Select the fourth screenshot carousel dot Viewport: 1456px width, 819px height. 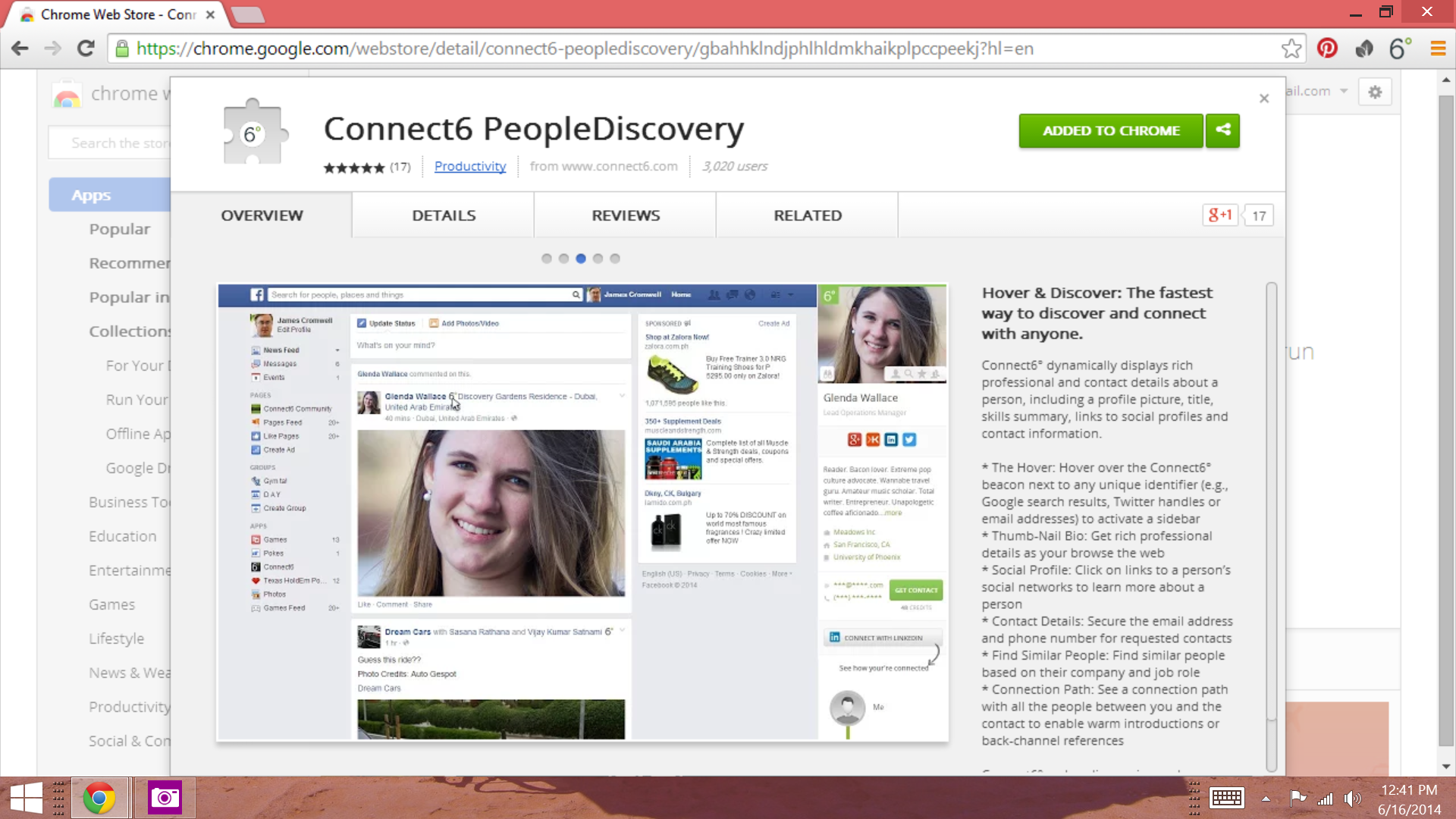598,259
